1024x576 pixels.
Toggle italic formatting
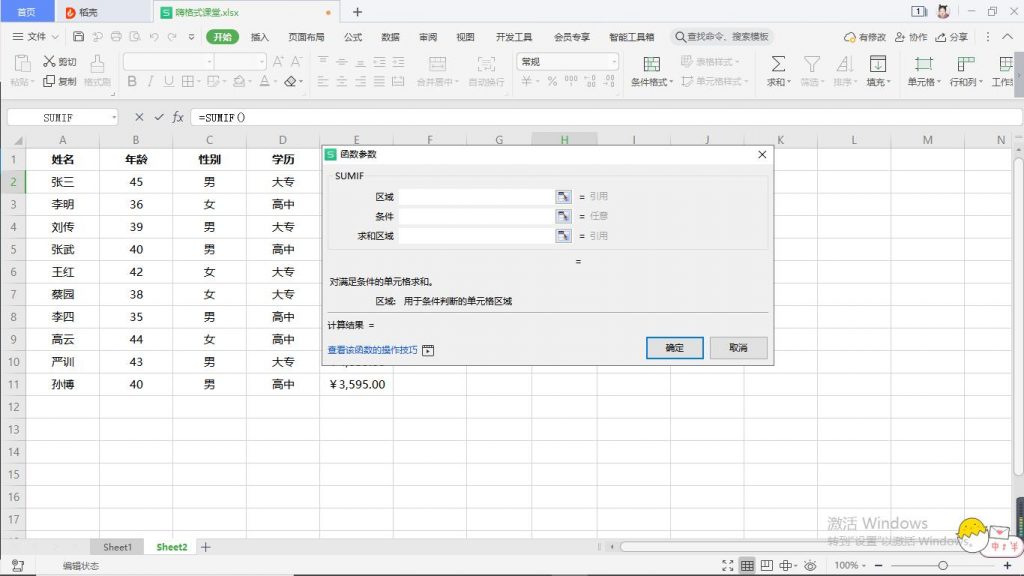[149, 82]
